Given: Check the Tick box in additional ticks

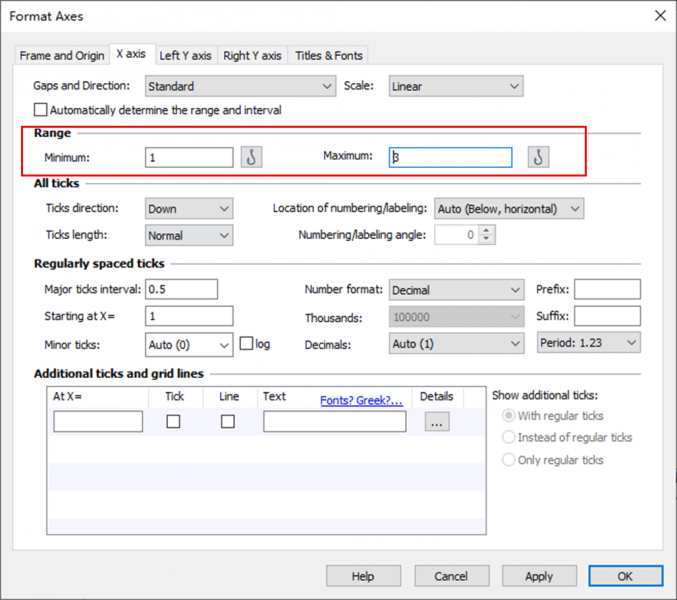Looking at the screenshot, I should pyautogui.click(x=174, y=422).
